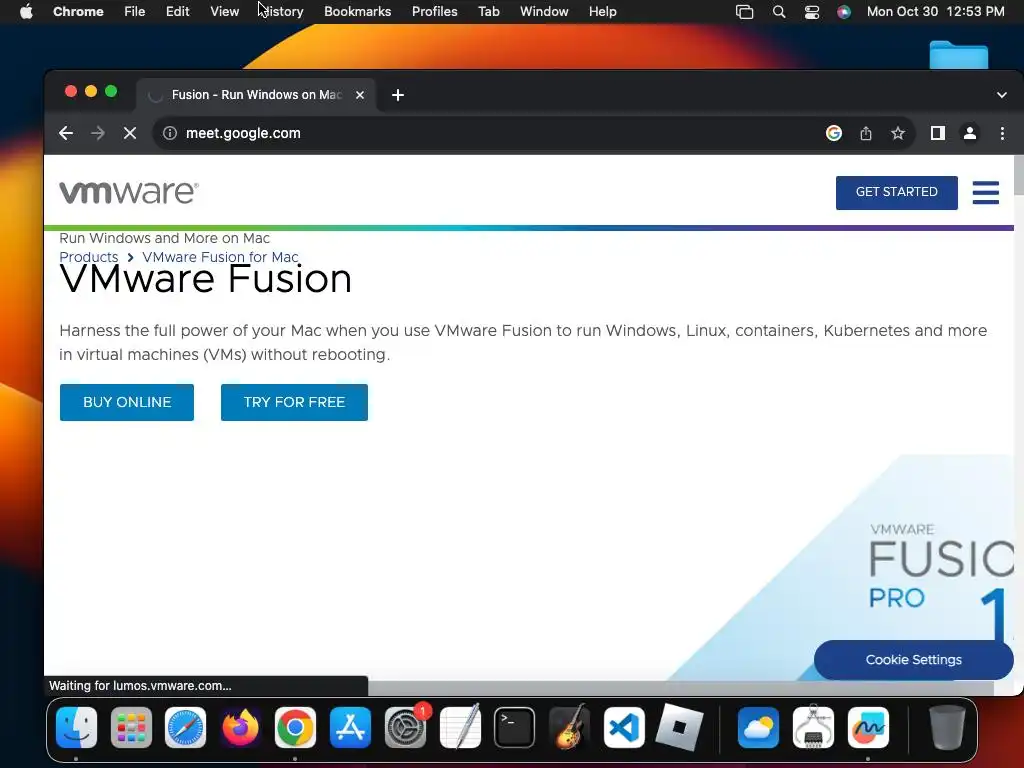Viewport: 1024px width, 768px height.
Task: Click the VMware logo
Action: [129, 193]
